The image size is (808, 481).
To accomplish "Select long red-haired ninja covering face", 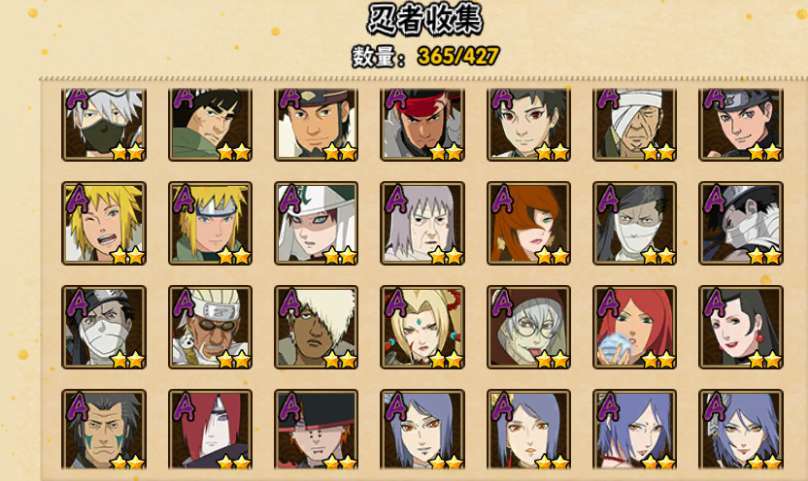I will coord(210,429).
